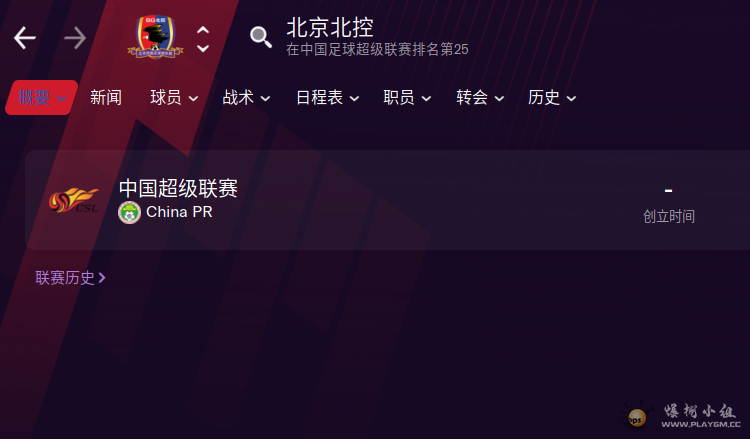750x439 pixels.
Task: Click the China PR federation emblem
Action: click(x=129, y=212)
